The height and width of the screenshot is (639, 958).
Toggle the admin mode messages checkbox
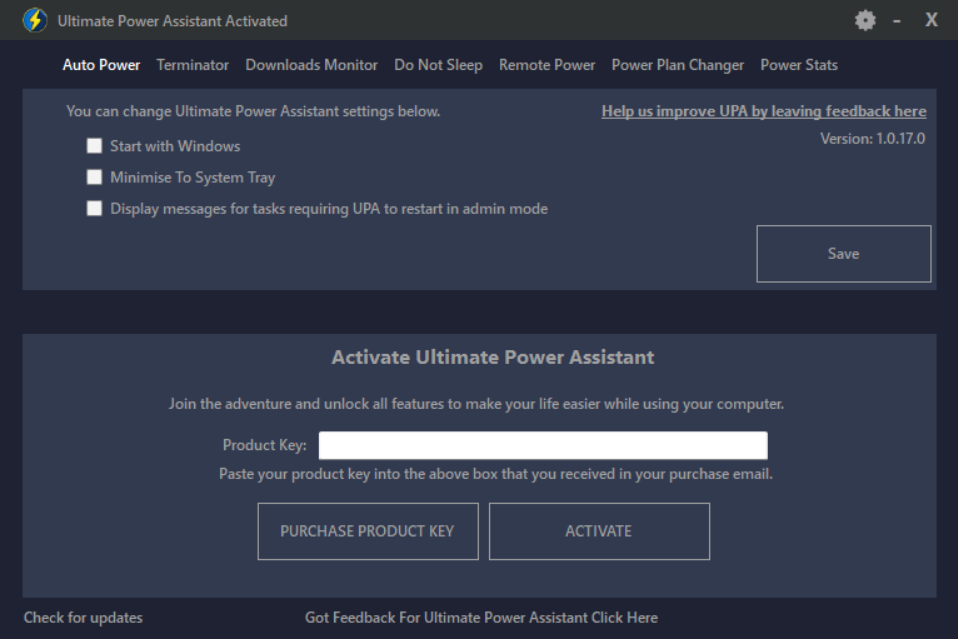pos(94,208)
